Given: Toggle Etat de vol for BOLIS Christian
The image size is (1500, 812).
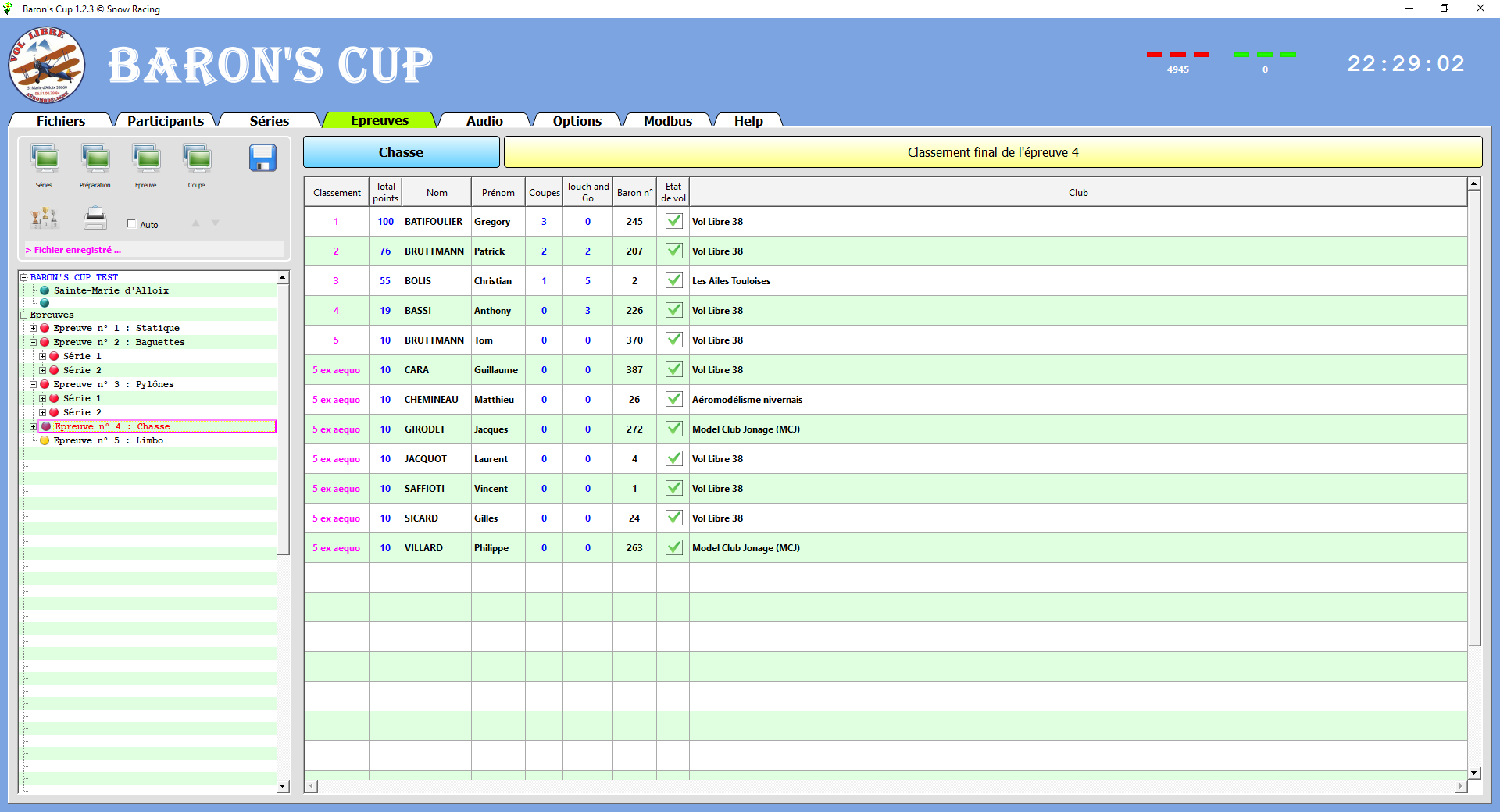Looking at the screenshot, I should [673, 280].
